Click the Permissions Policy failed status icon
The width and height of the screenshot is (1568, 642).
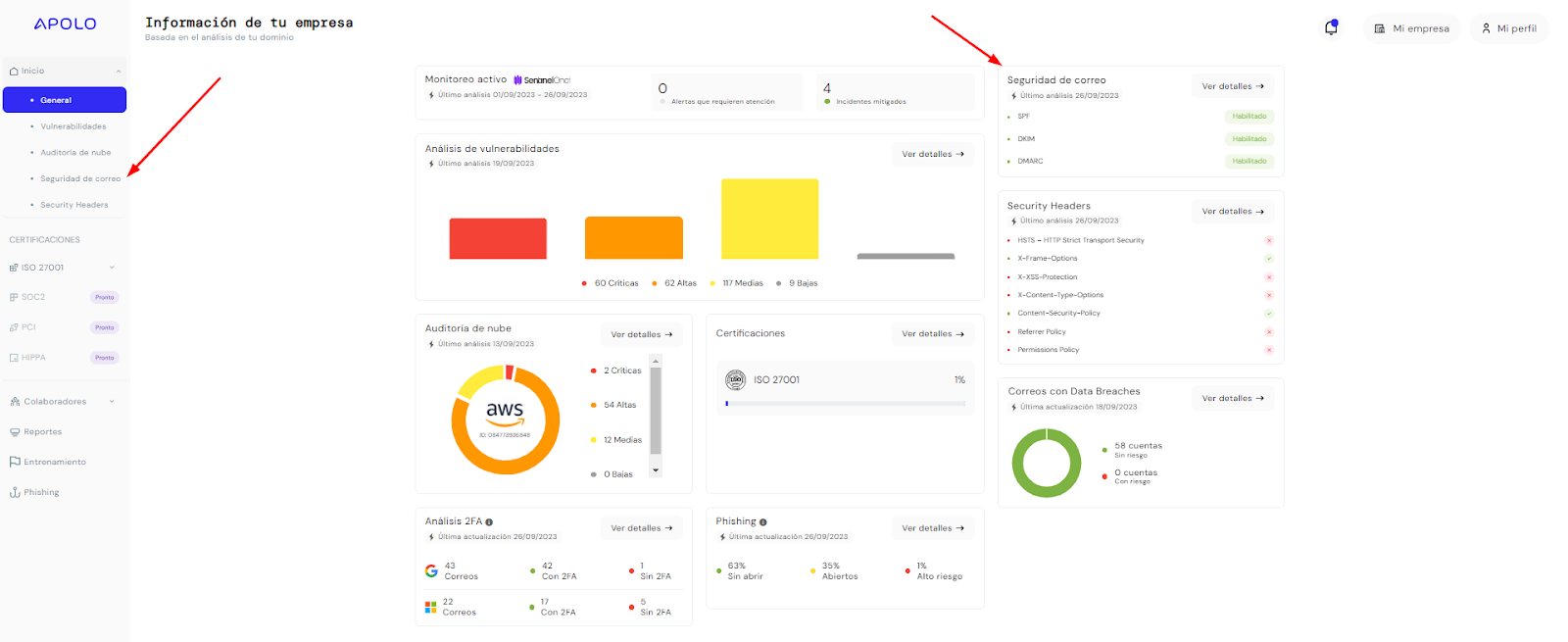coord(1269,350)
